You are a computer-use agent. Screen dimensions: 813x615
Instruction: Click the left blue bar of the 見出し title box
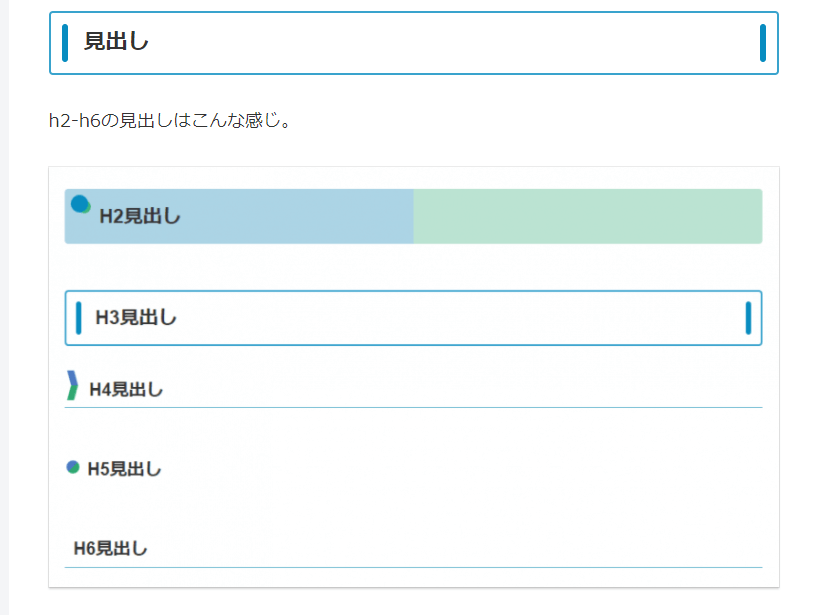[x=65, y=42]
